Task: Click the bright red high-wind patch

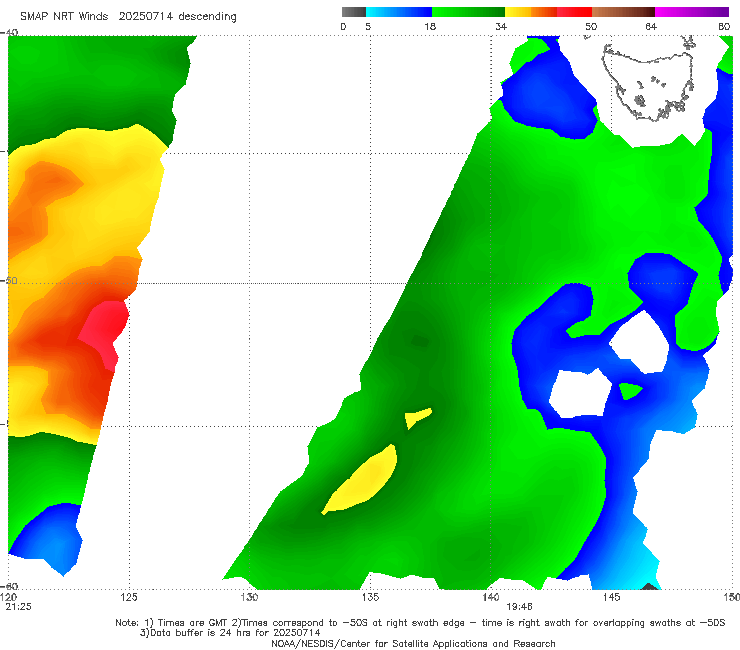Action: click(x=105, y=333)
